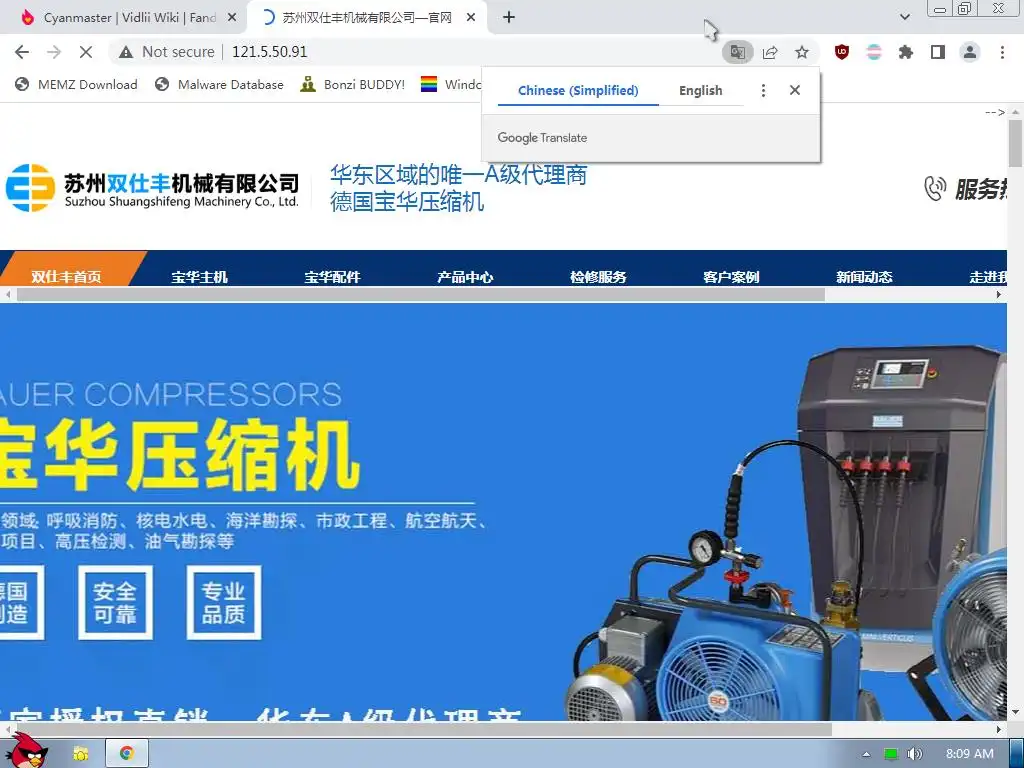1024x768 pixels.
Task: Click the phone service icon
Action: (x=935, y=188)
